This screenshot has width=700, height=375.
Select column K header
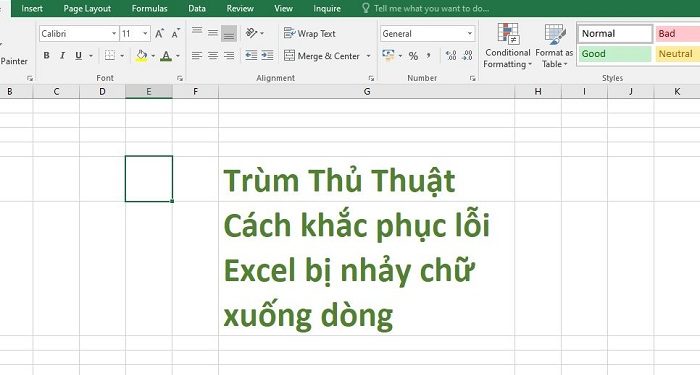(x=677, y=92)
